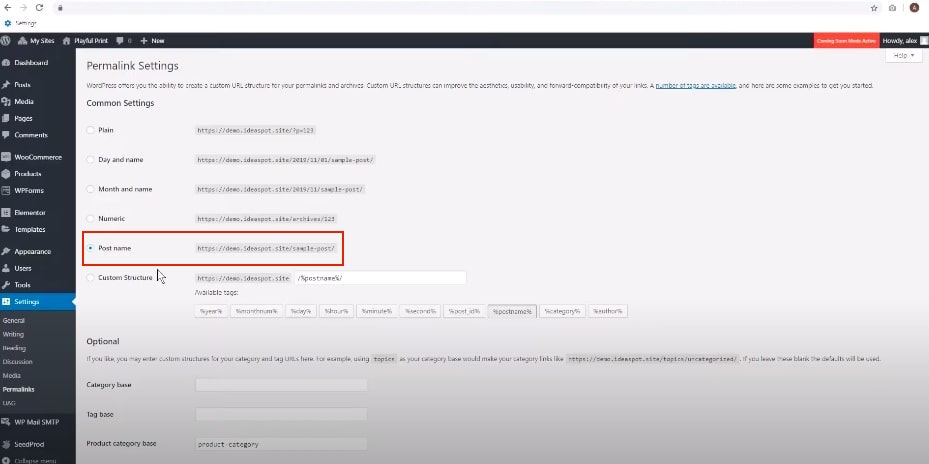
Task: Open the Dashboard sidebar icon
Action: click(6, 63)
